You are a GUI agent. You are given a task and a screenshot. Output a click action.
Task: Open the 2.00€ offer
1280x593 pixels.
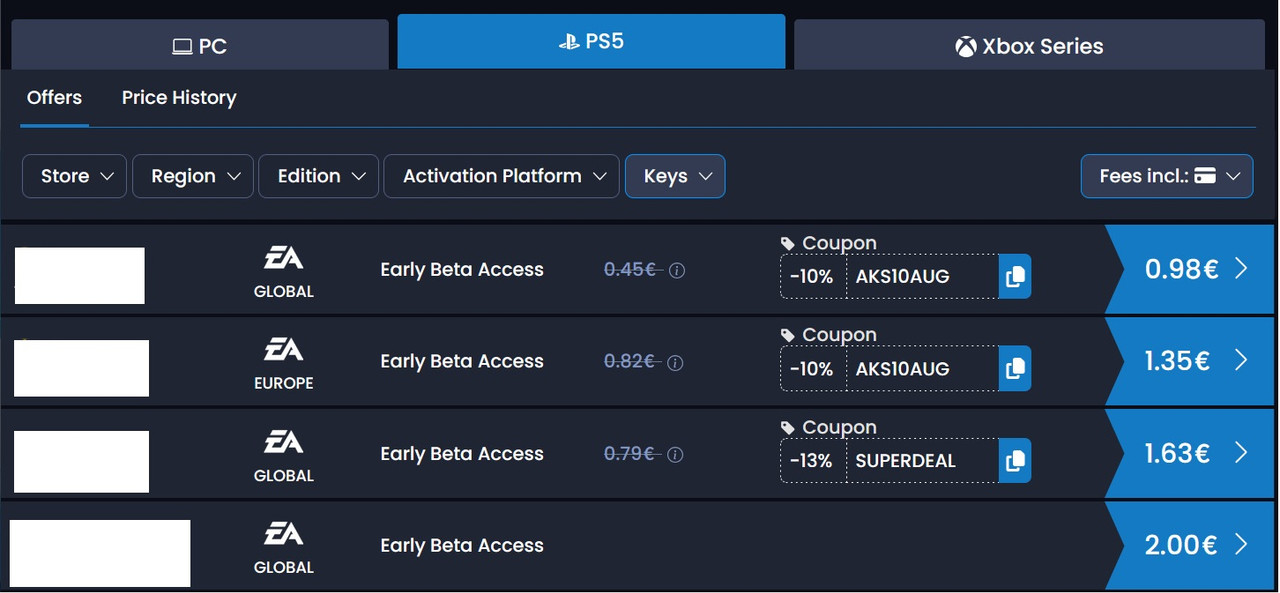point(1191,545)
